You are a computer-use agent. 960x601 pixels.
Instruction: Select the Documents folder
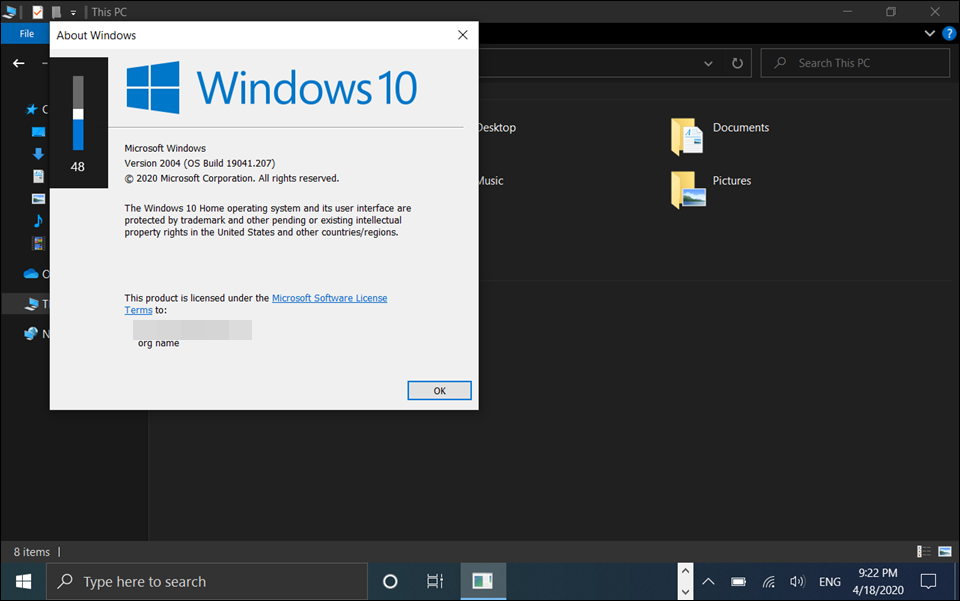click(x=720, y=136)
